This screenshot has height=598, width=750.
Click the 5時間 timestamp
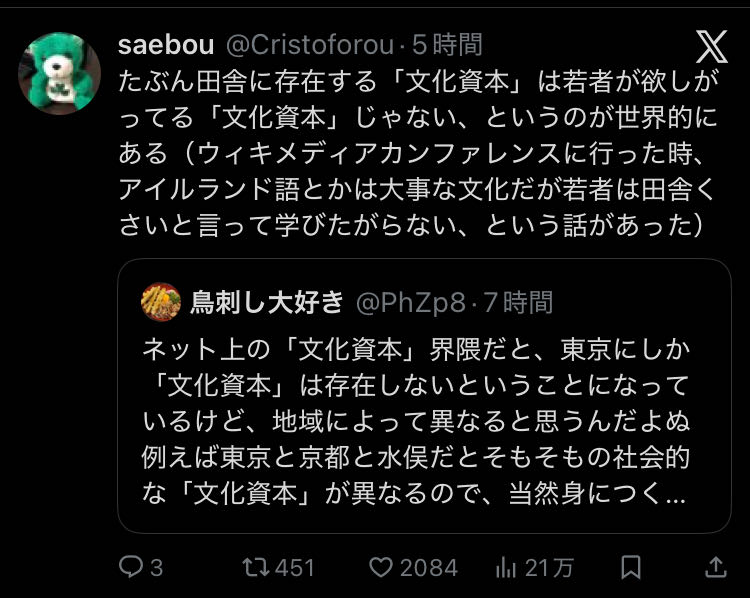click(x=447, y=44)
